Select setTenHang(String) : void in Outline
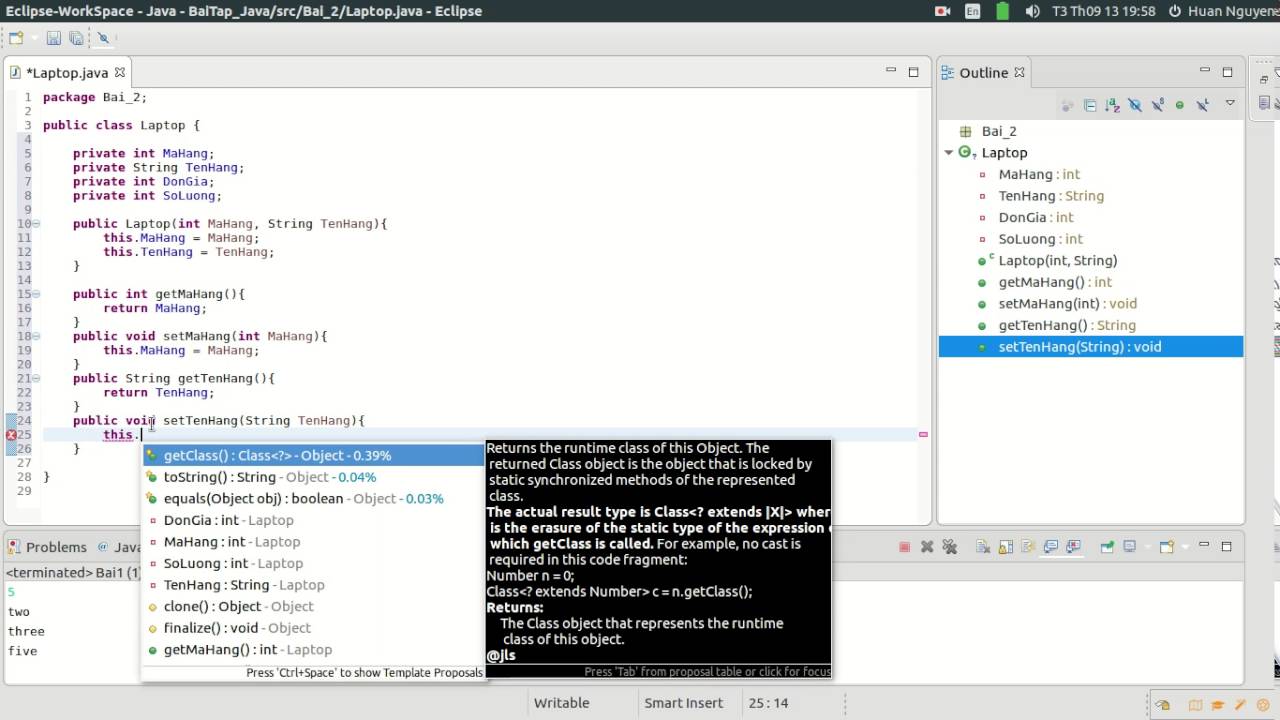The height and width of the screenshot is (720, 1280). tap(1091, 347)
